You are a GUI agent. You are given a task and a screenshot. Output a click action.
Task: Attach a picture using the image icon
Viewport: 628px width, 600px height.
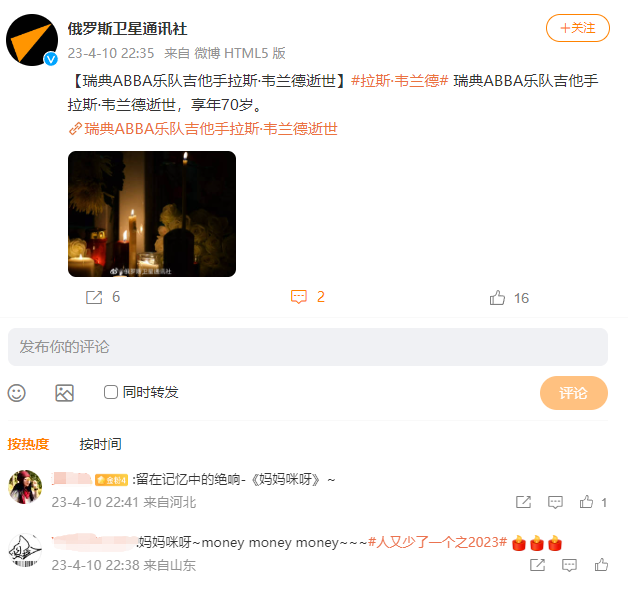click(x=64, y=393)
